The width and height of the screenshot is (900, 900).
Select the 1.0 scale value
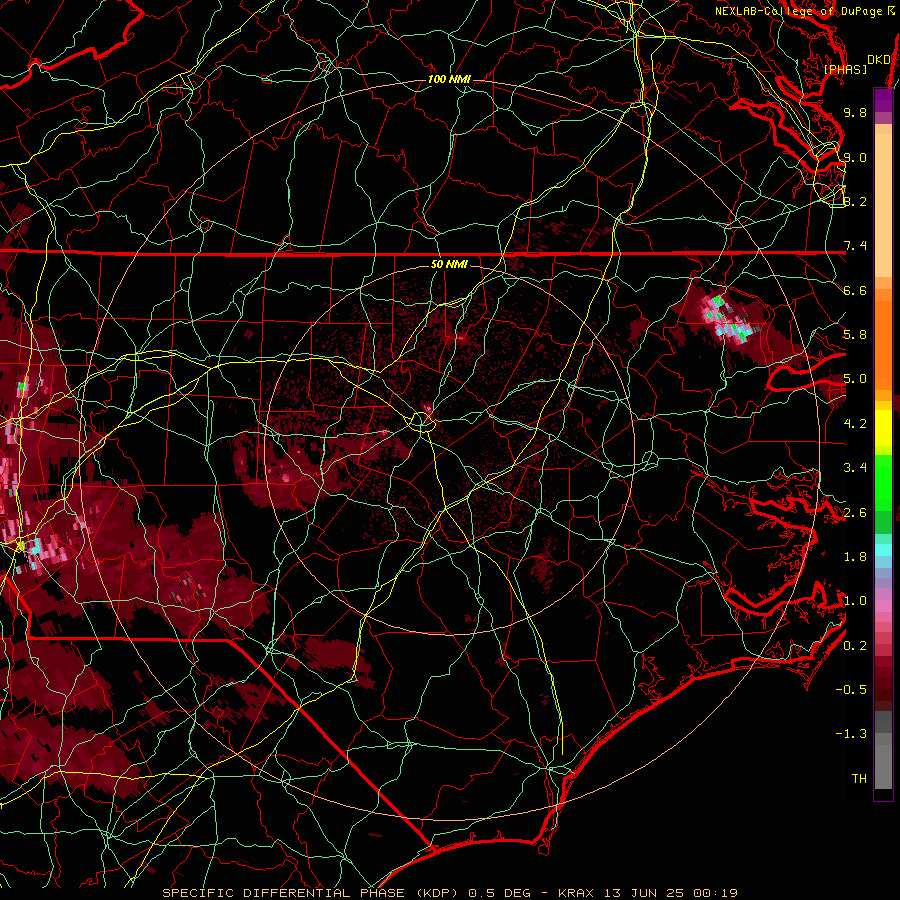855,601
